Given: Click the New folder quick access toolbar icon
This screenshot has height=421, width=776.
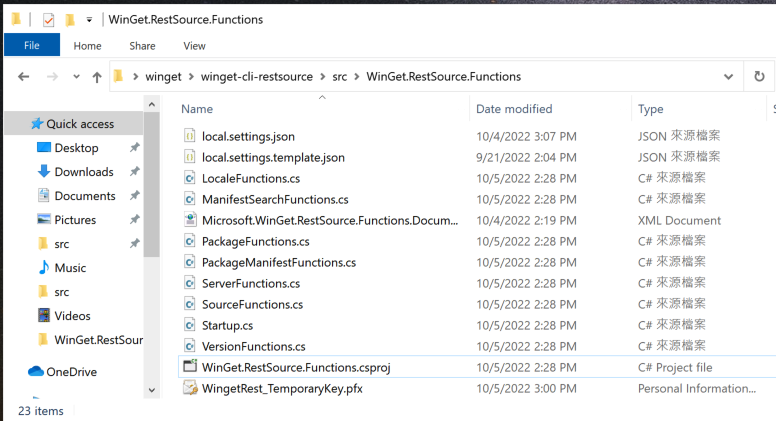Looking at the screenshot, I should pos(70,20).
